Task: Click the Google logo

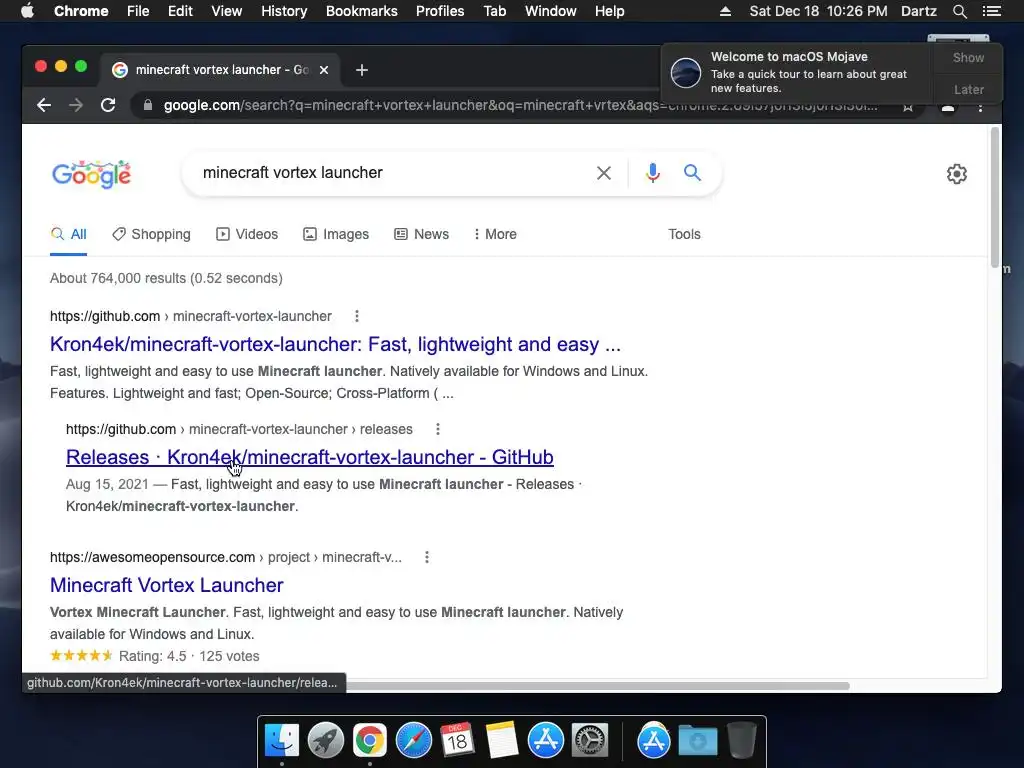Action: 91,174
